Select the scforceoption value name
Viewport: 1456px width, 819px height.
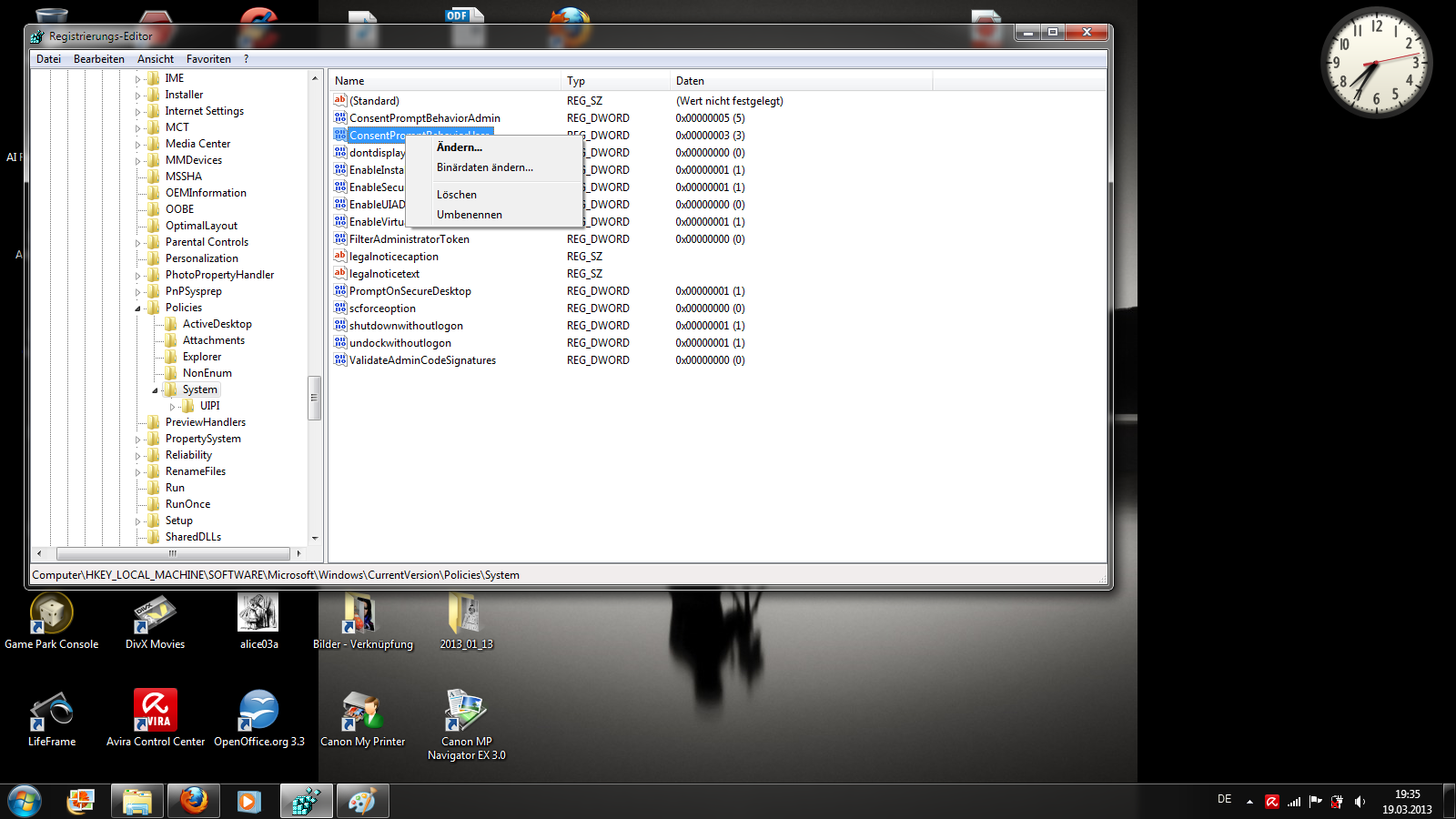pyautogui.click(x=382, y=308)
